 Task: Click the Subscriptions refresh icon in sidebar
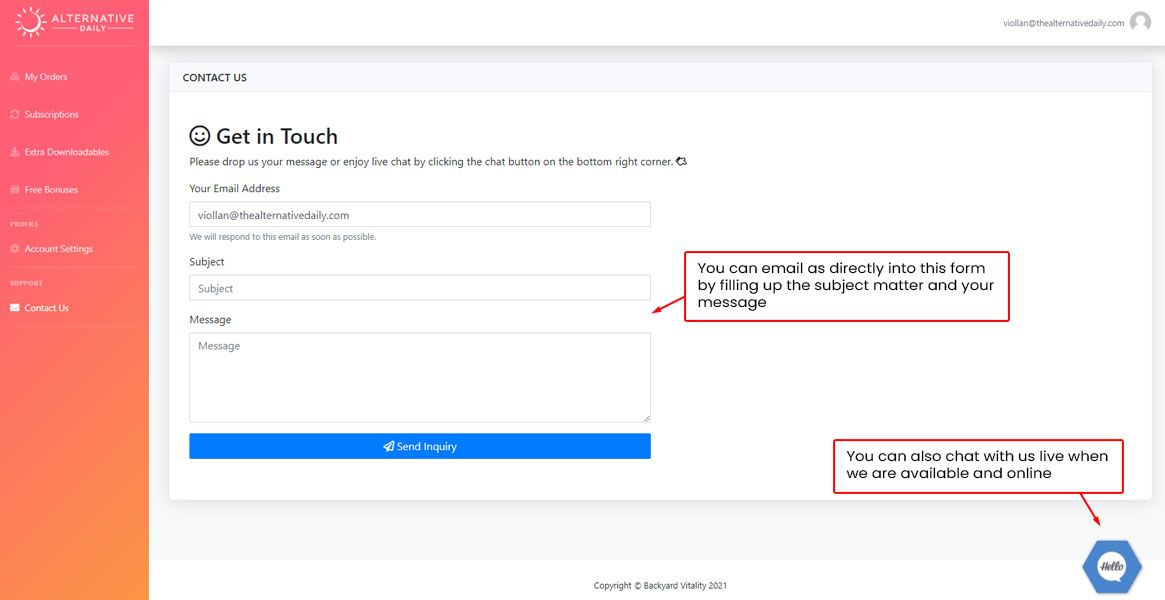click(x=15, y=115)
